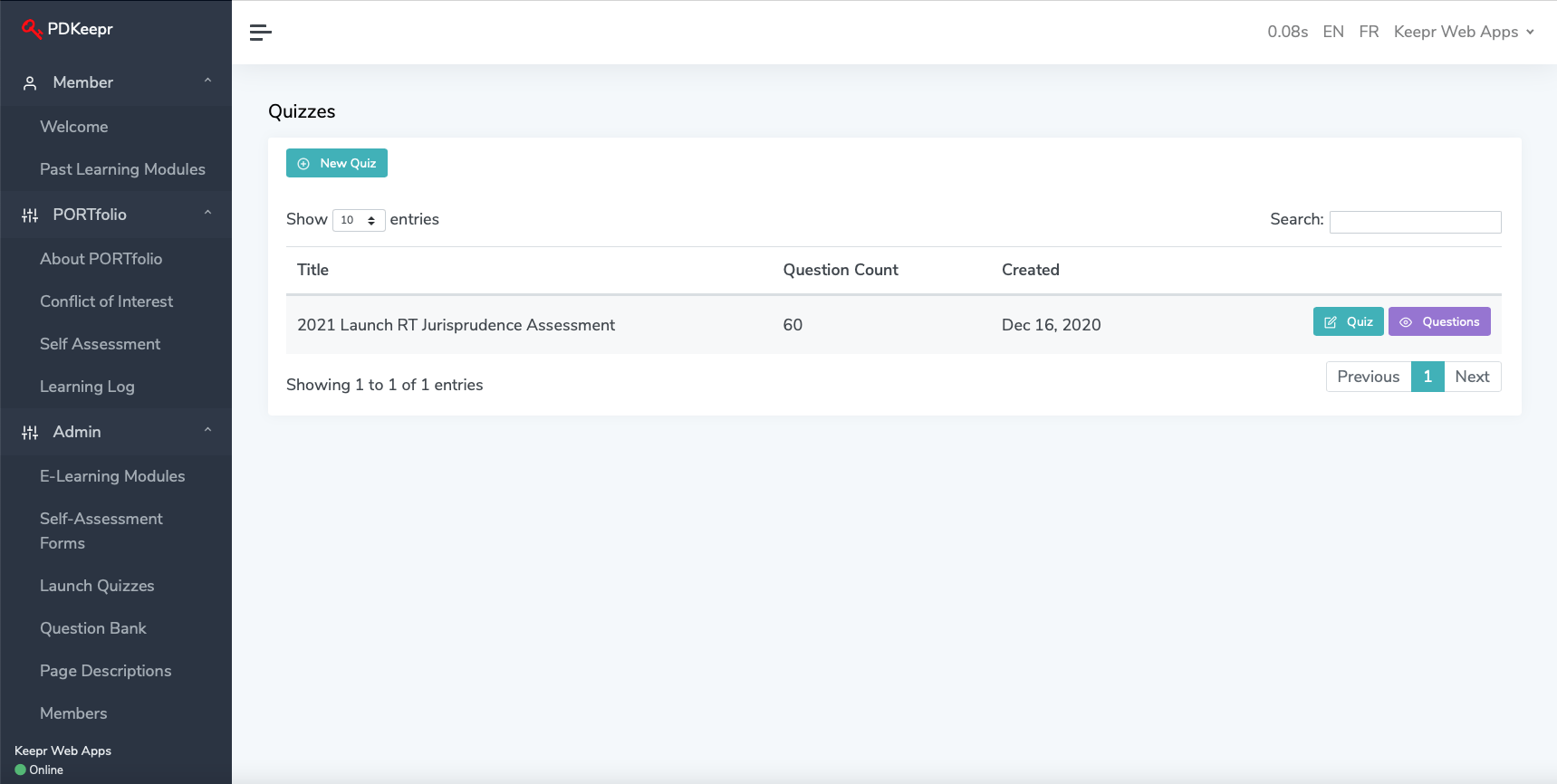Open Launch Quizzes in the sidebar
Viewport: 1557px width, 784px height.
tap(97, 586)
